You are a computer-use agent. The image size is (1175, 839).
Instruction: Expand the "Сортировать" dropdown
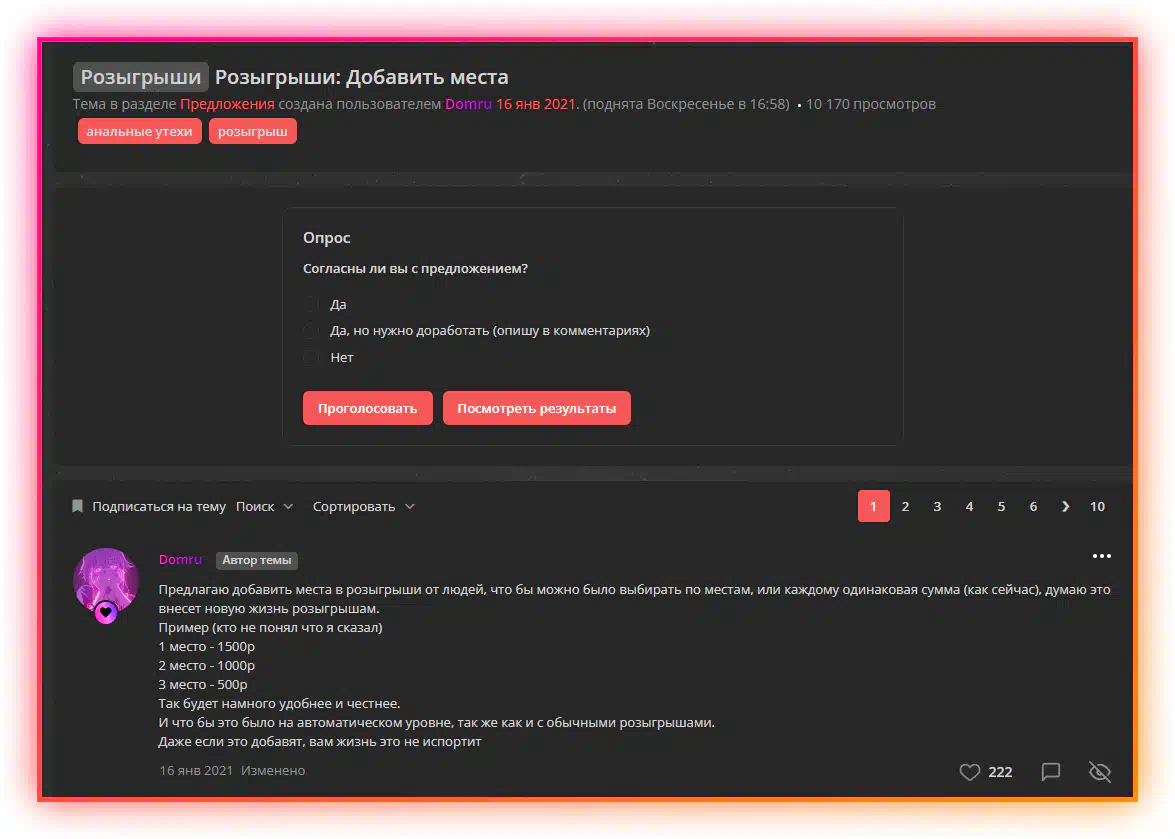pyautogui.click(x=363, y=507)
